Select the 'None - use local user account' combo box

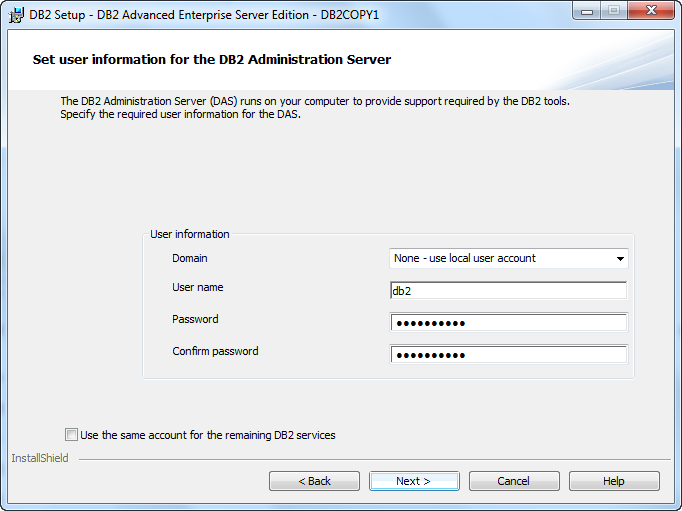508,258
